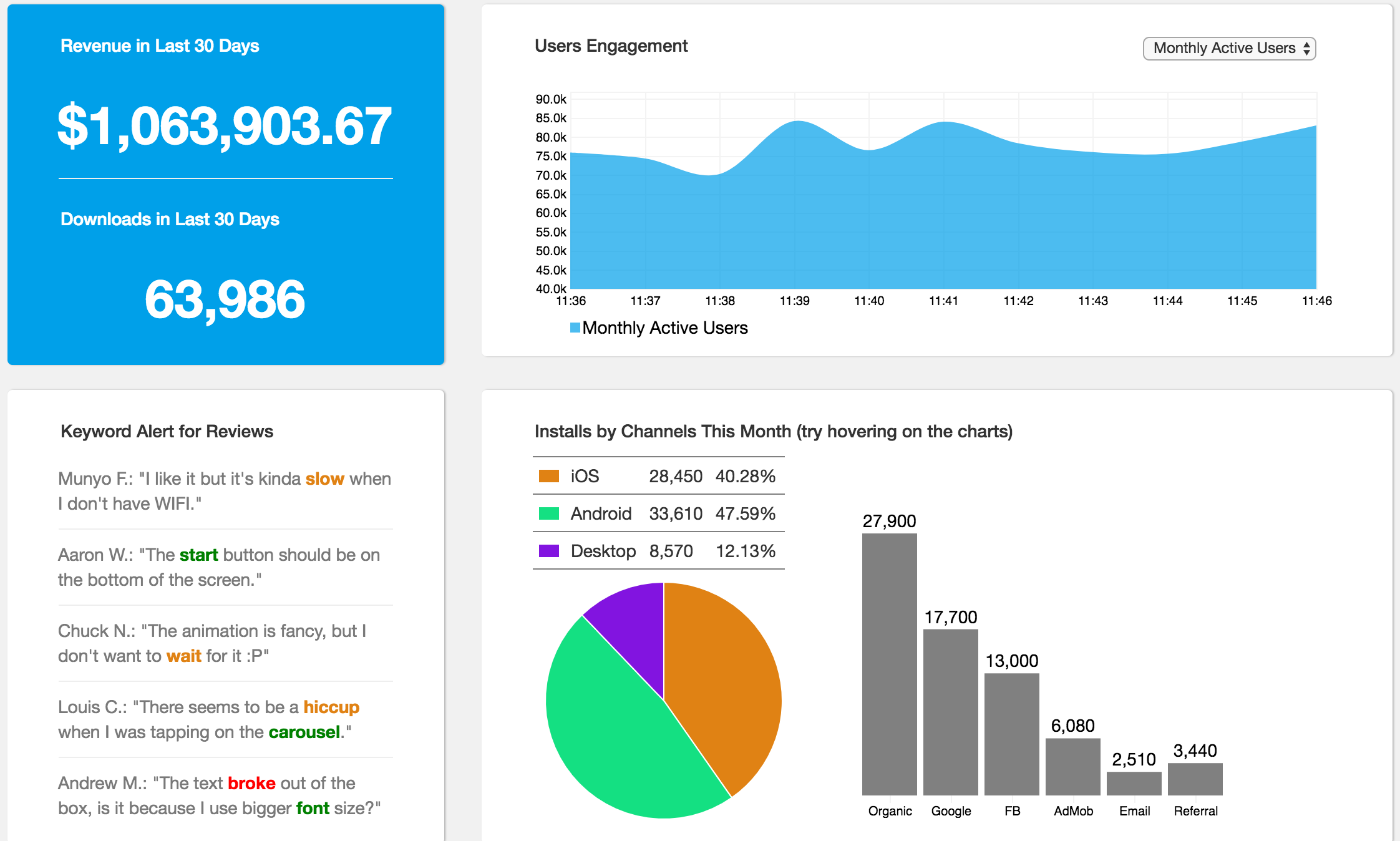Click the Organic axis label

(x=890, y=810)
